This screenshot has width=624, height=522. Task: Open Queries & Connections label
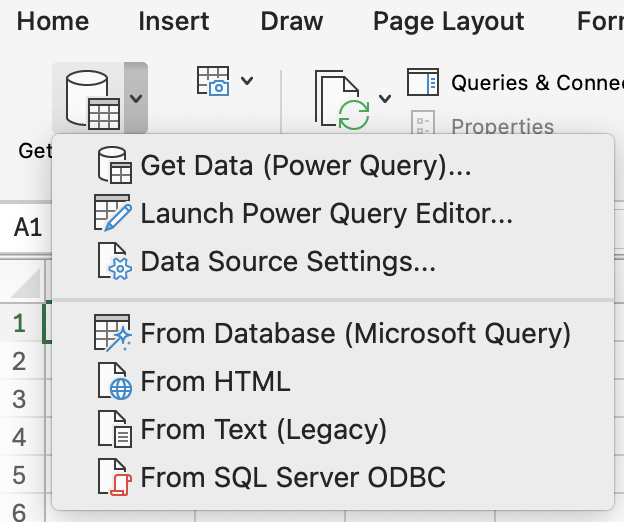(537, 83)
